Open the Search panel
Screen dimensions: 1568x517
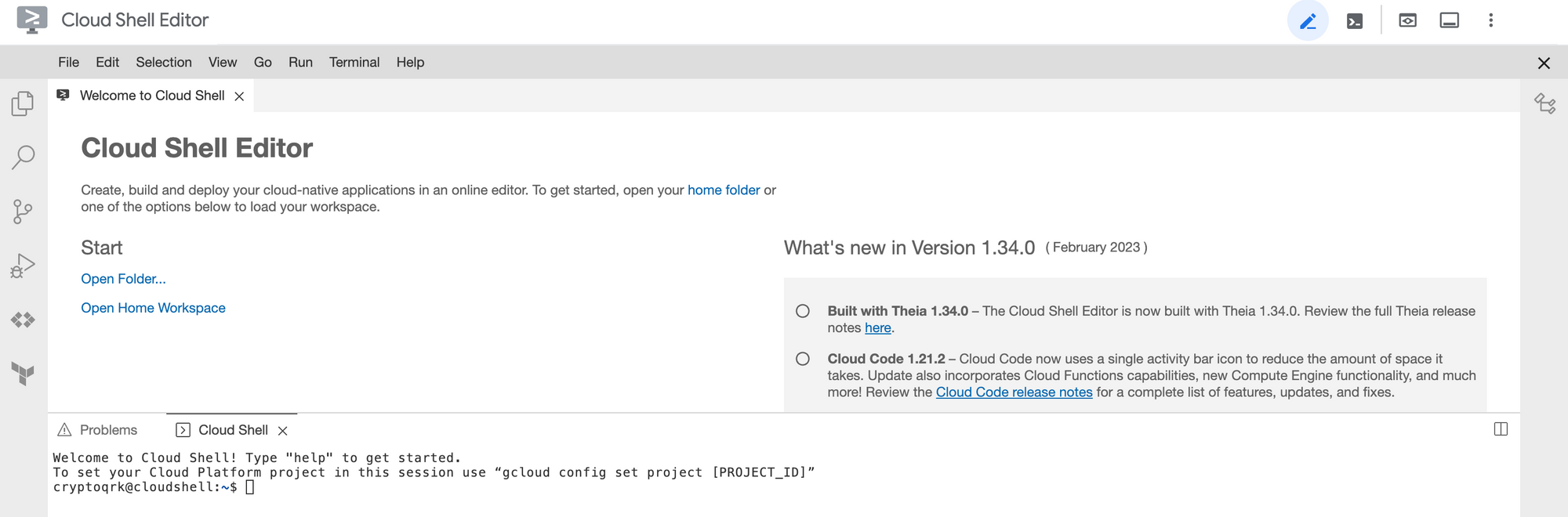point(22,157)
